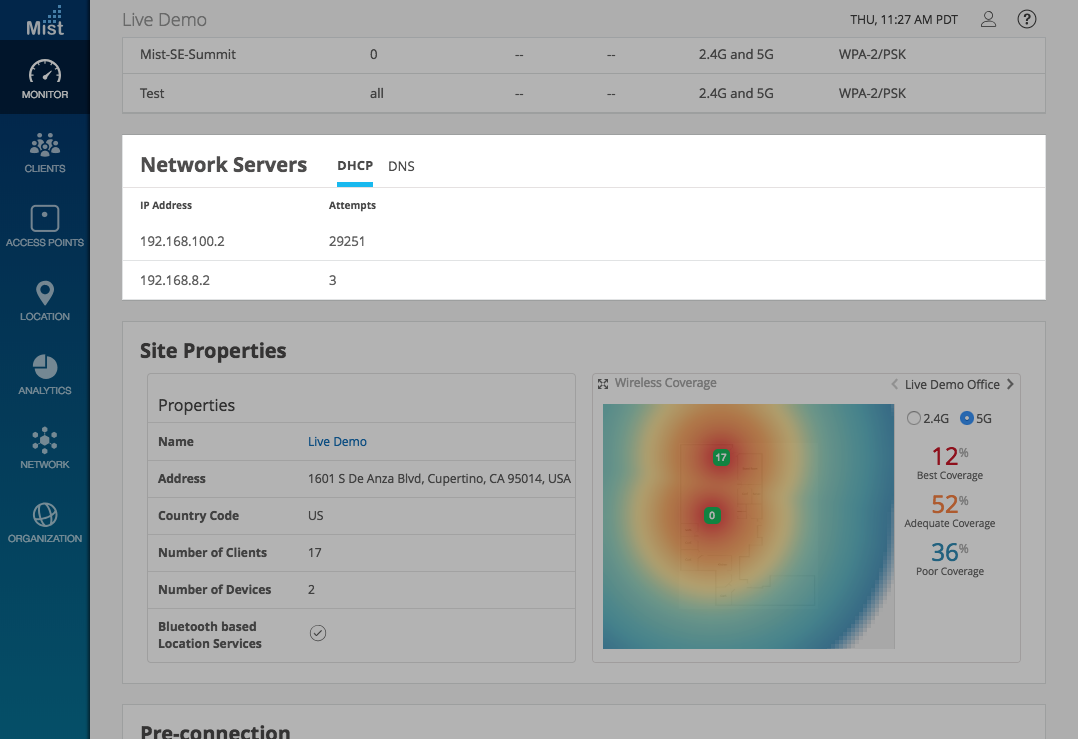Image resolution: width=1078 pixels, height=739 pixels.
Task: Click the Mist logo icon
Action: click(x=45, y=20)
